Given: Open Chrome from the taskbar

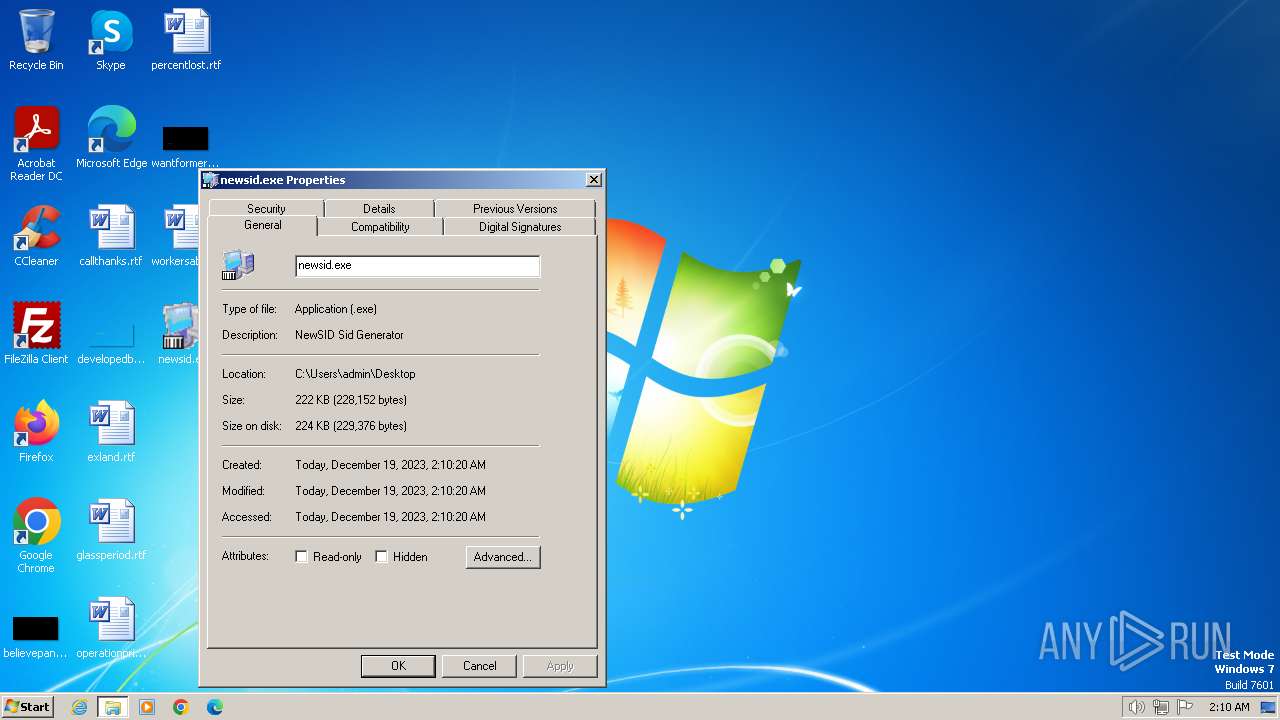Looking at the screenshot, I should point(181,707).
